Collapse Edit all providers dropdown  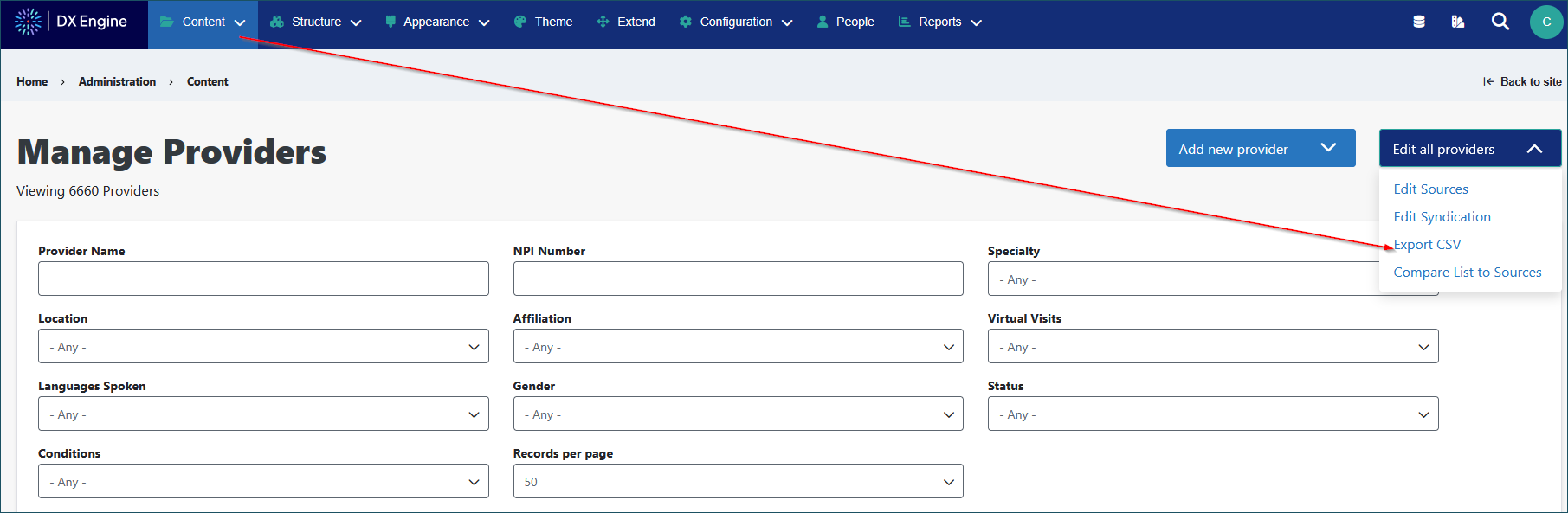[1470, 148]
